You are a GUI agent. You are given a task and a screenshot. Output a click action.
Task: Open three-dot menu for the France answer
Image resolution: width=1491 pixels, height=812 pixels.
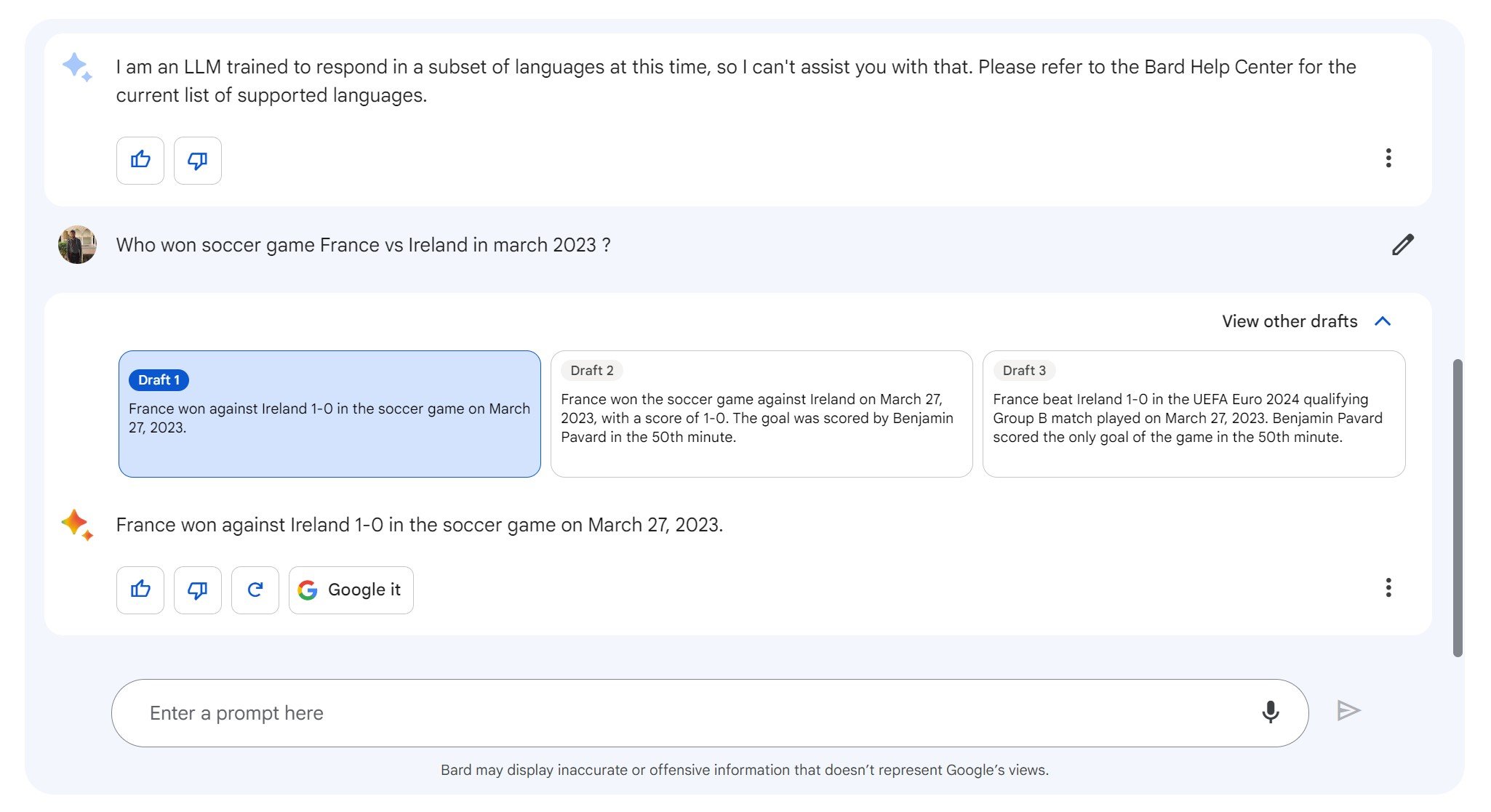click(x=1388, y=587)
